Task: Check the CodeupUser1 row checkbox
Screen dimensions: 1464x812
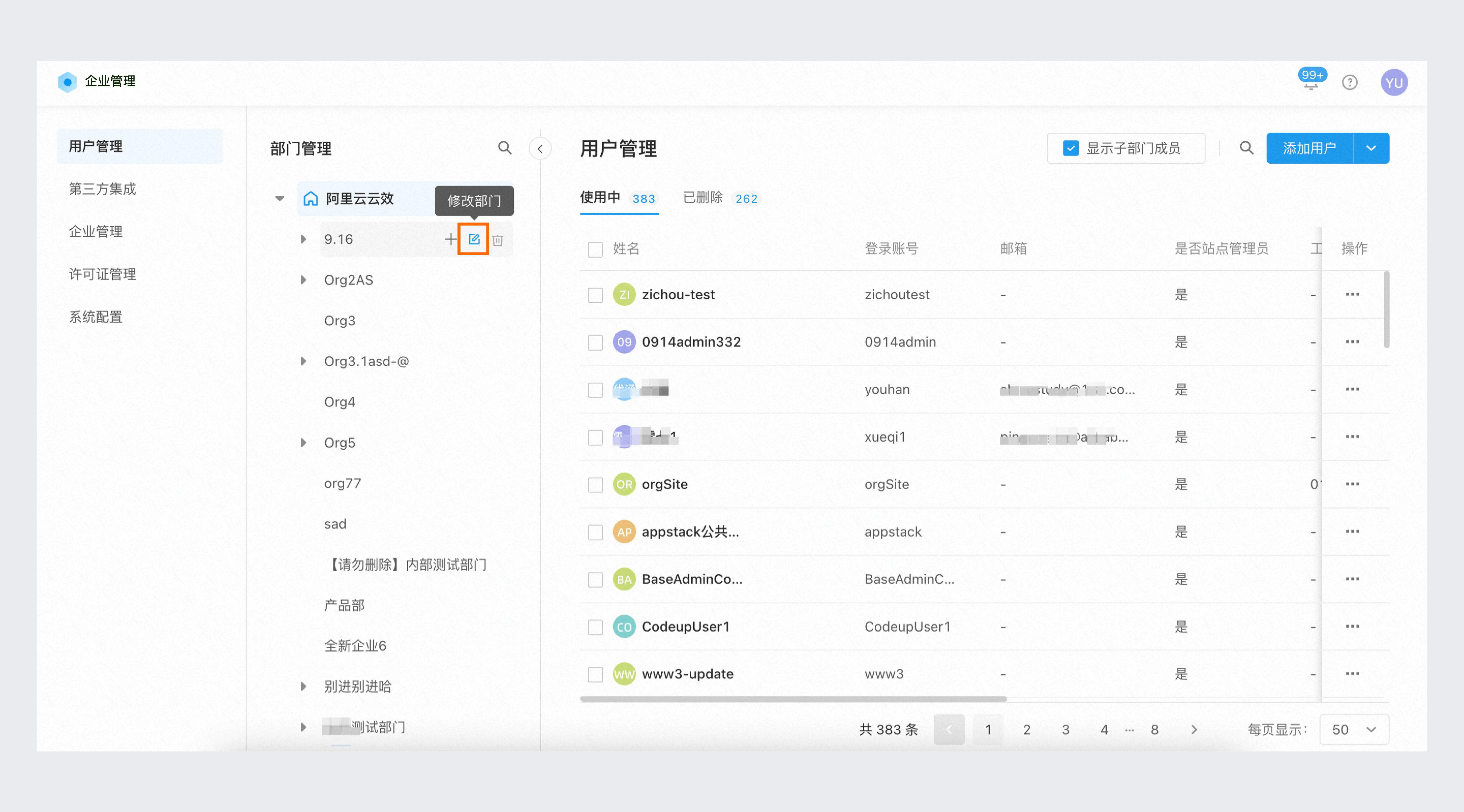Action: (x=594, y=627)
